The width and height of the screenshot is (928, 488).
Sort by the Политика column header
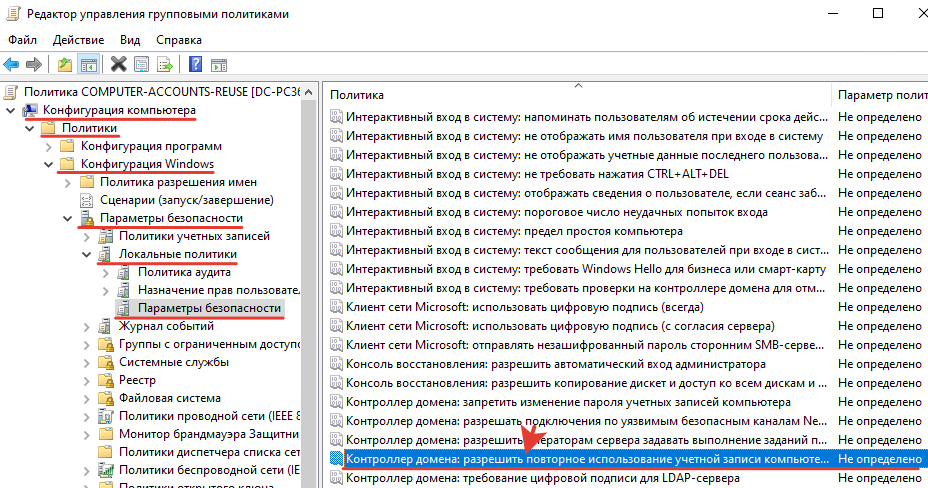click(x=357, y=95)
